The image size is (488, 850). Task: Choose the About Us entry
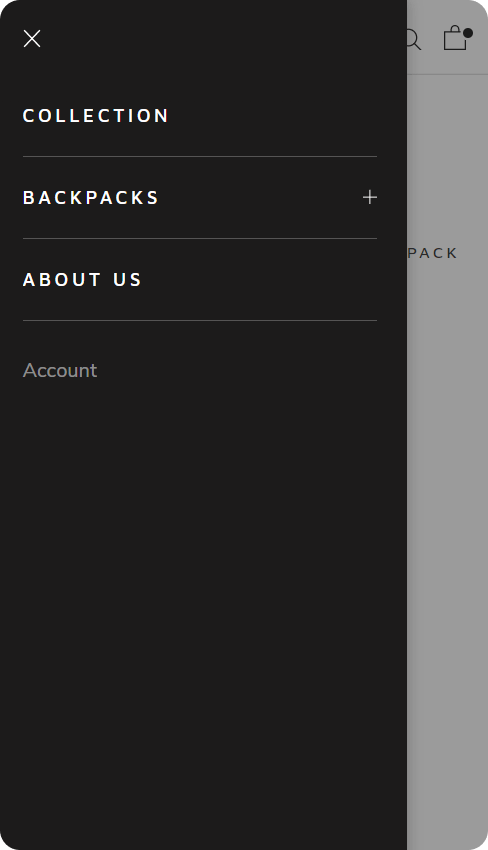(x=82, y=280)
